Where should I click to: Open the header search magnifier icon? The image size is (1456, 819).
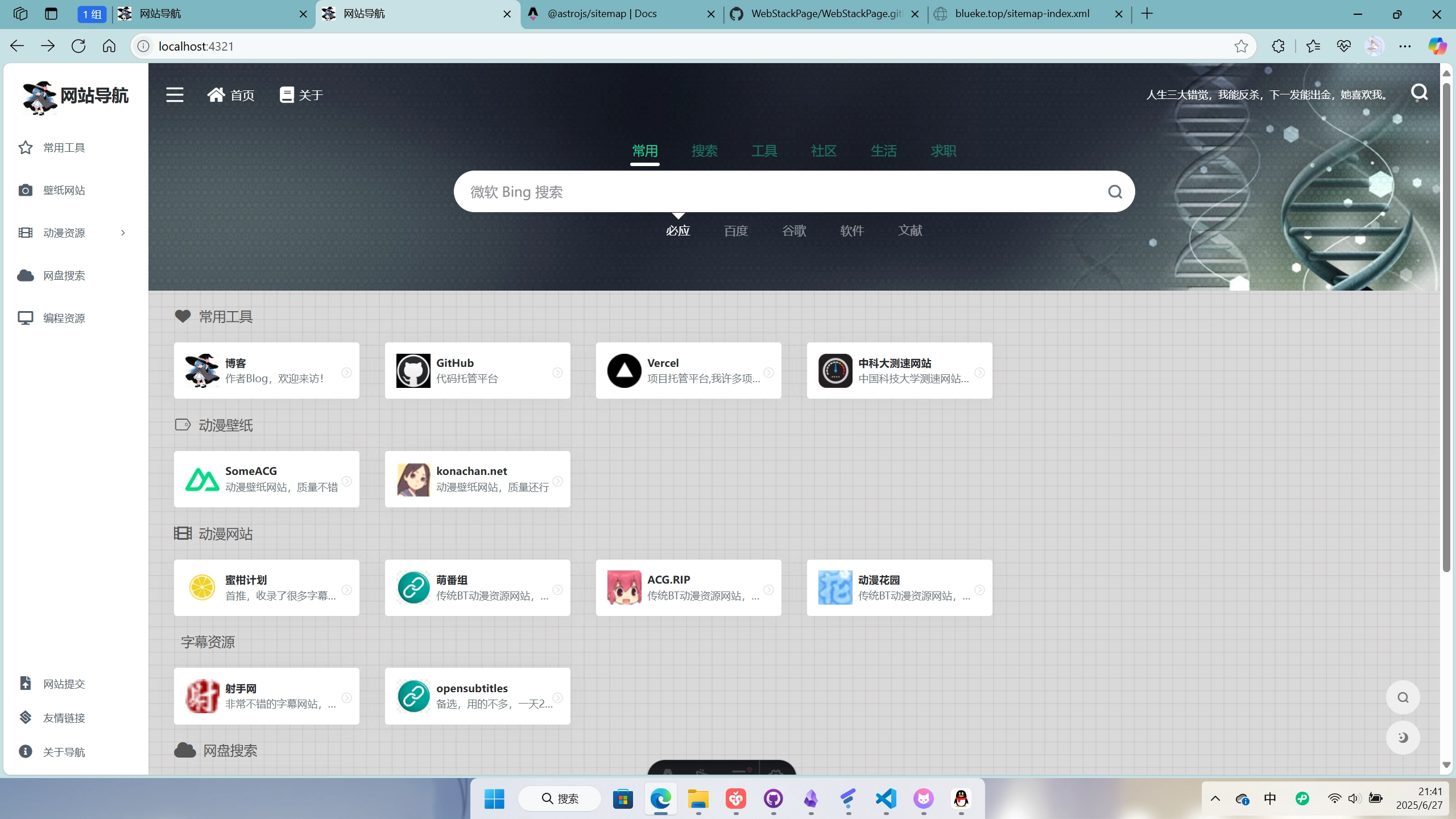[x=1420, y=92]
